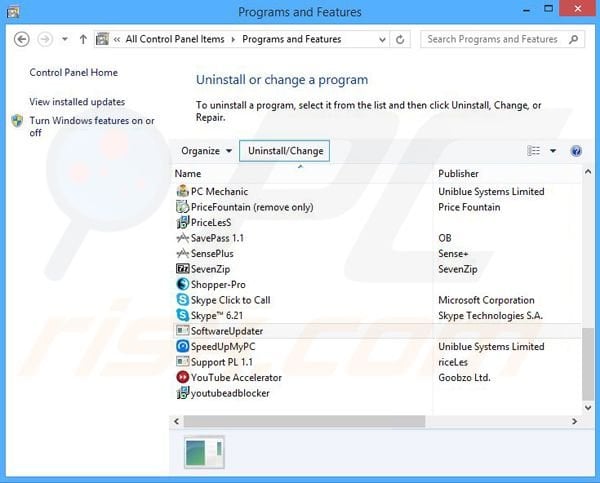The image size is (600, 483).
Task: Click All Control Panel Items breadcrumb
Action: click(x=175, y=39)
